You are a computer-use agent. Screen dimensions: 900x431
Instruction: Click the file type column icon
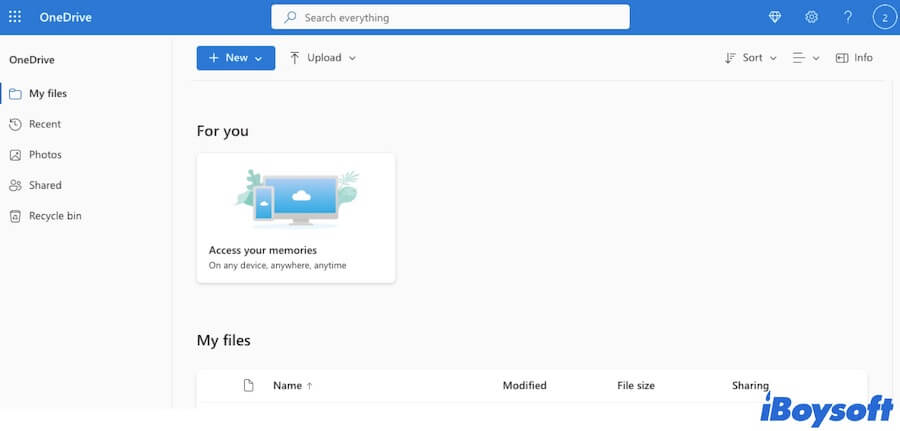tap(249, 385)
